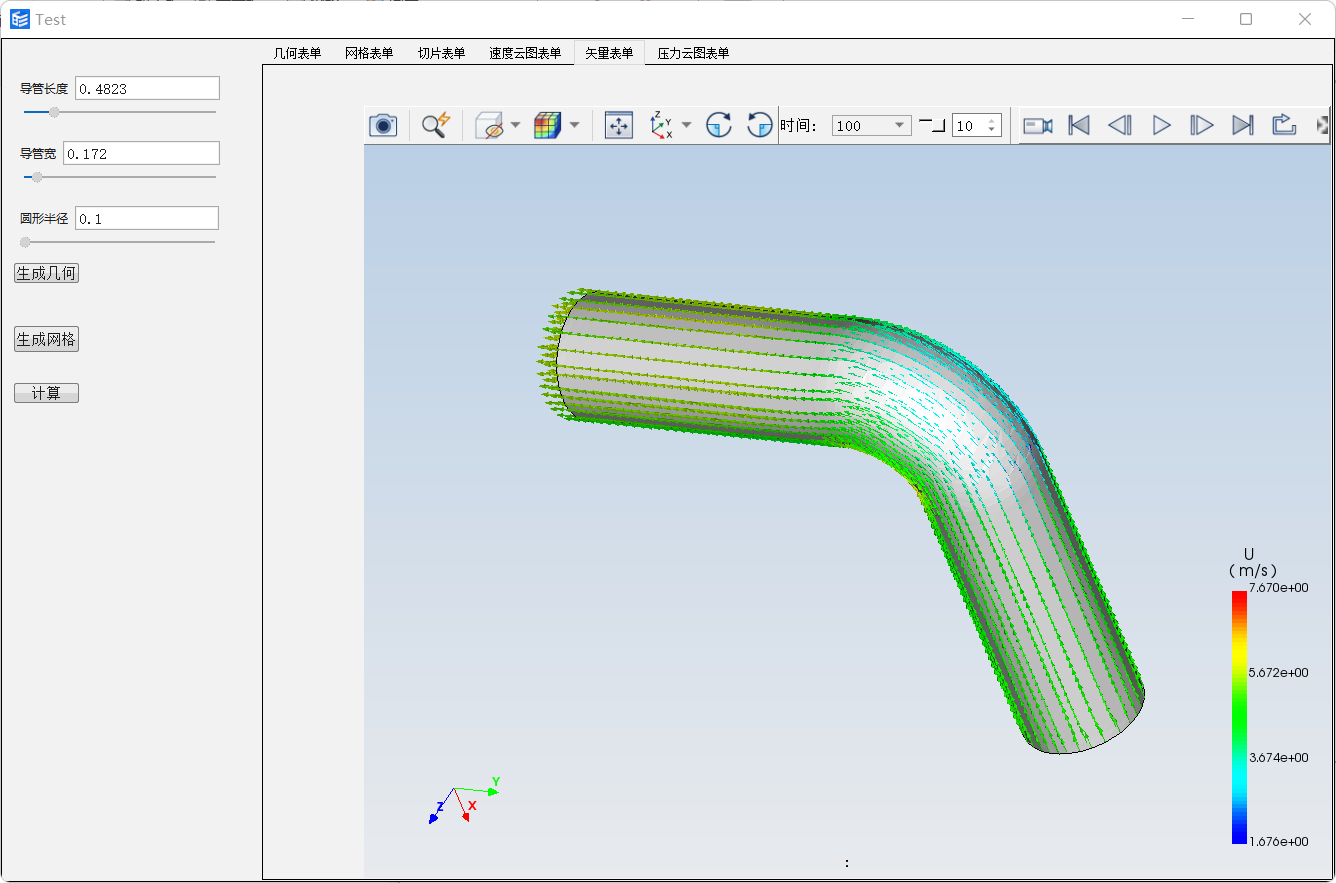
Task: Click the XYZ axis orientation icon
Action: tap(661, 125)
